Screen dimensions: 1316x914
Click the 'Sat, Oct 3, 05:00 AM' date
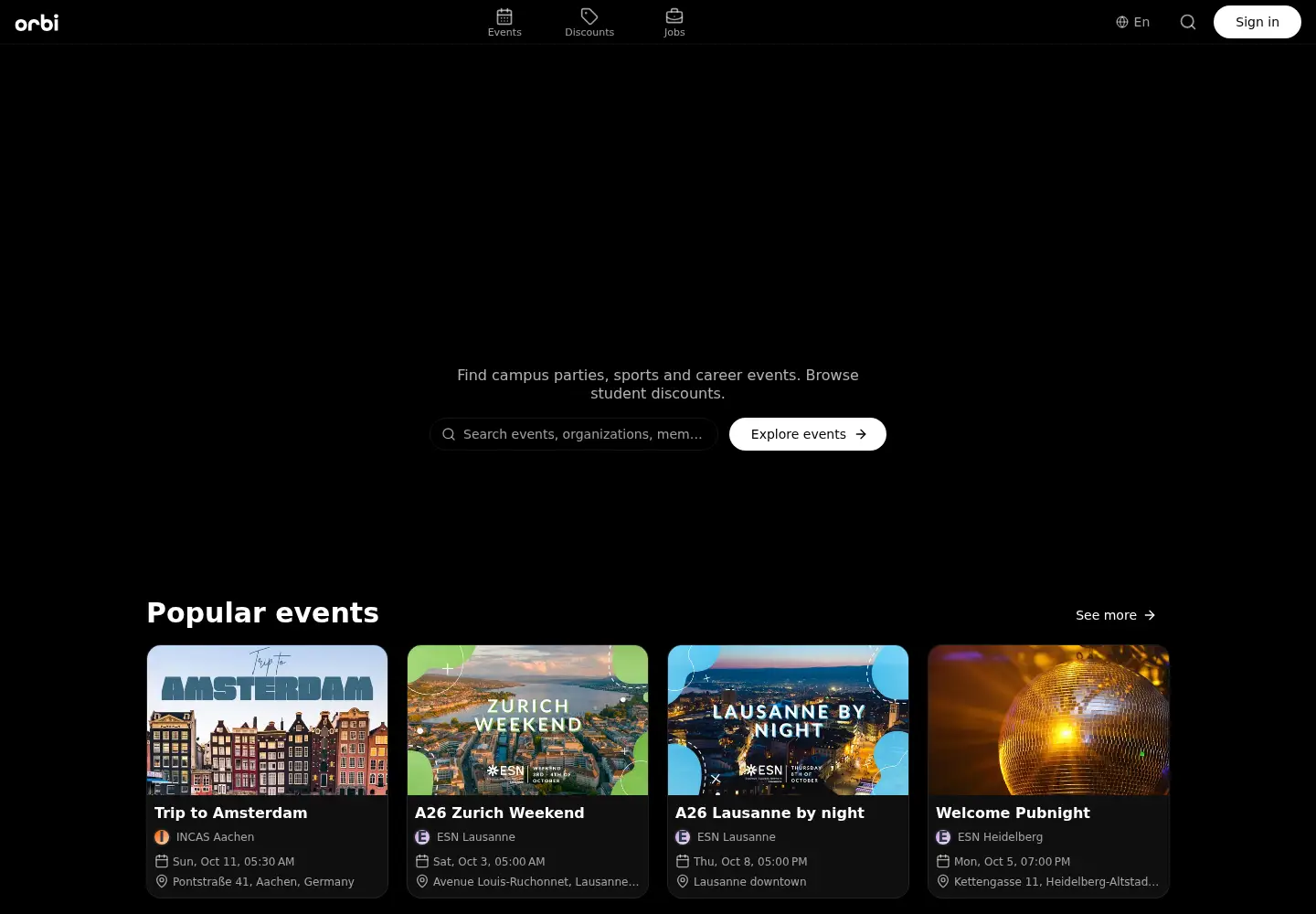[x=489, y=862]
